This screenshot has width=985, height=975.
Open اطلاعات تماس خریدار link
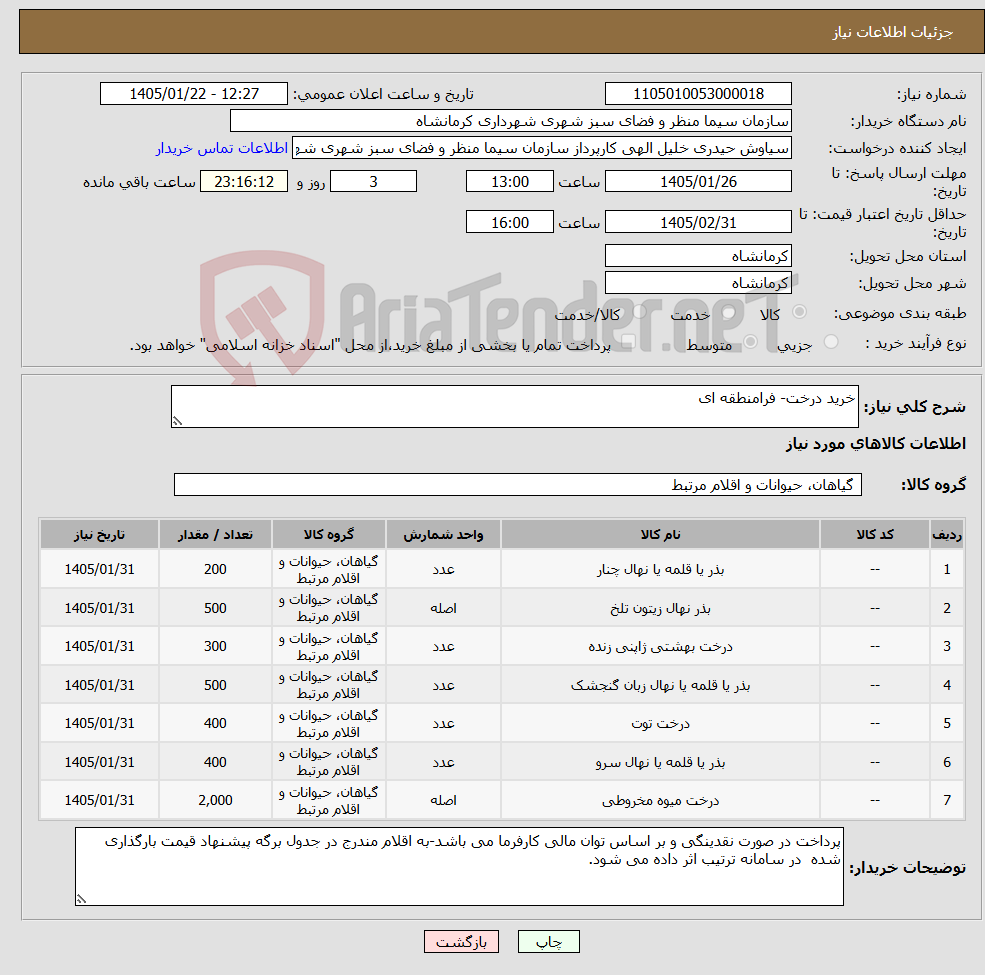pyautogui.click(x=222, y=148)
